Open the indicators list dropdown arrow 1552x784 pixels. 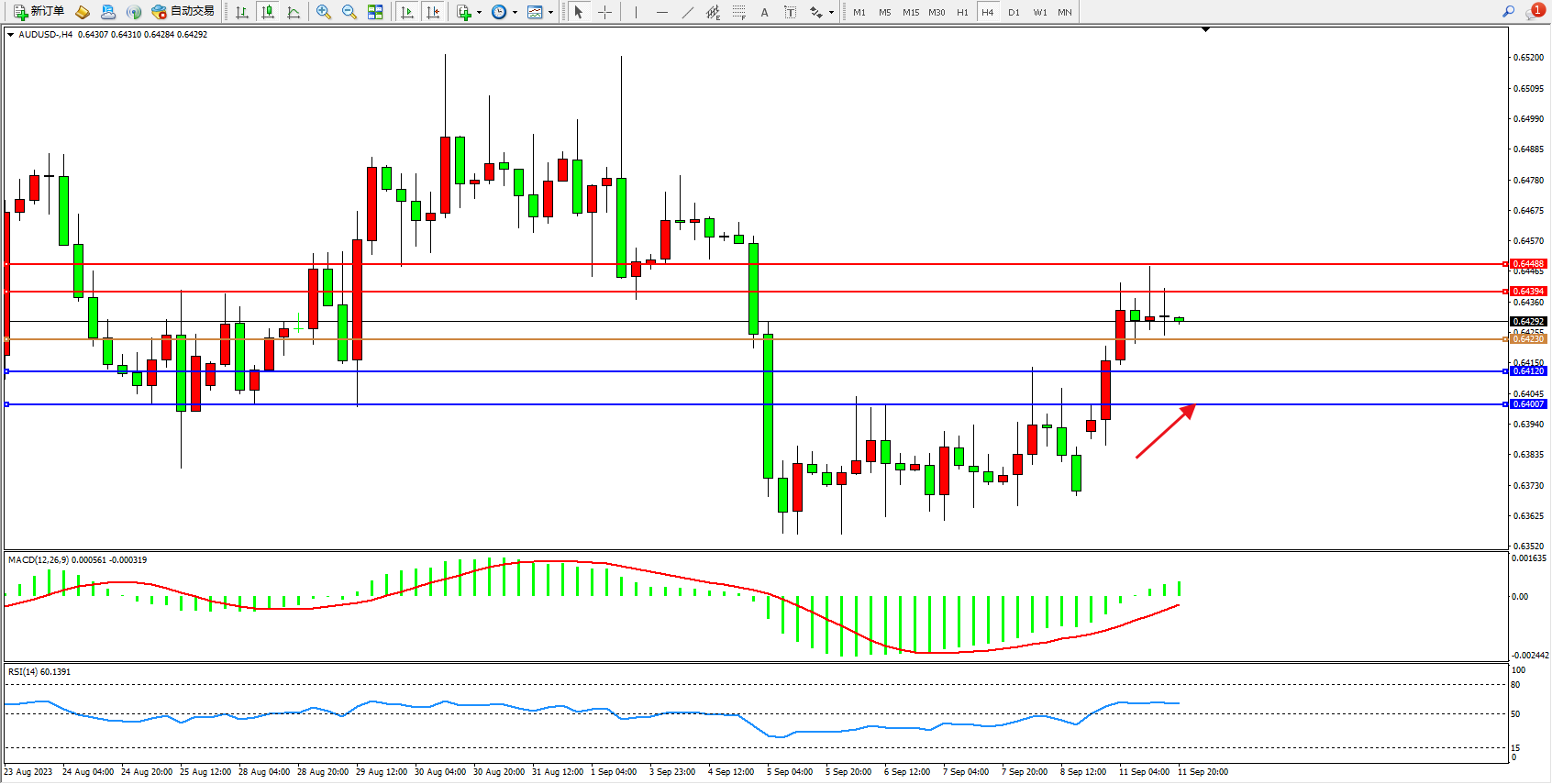coord(479,13)
